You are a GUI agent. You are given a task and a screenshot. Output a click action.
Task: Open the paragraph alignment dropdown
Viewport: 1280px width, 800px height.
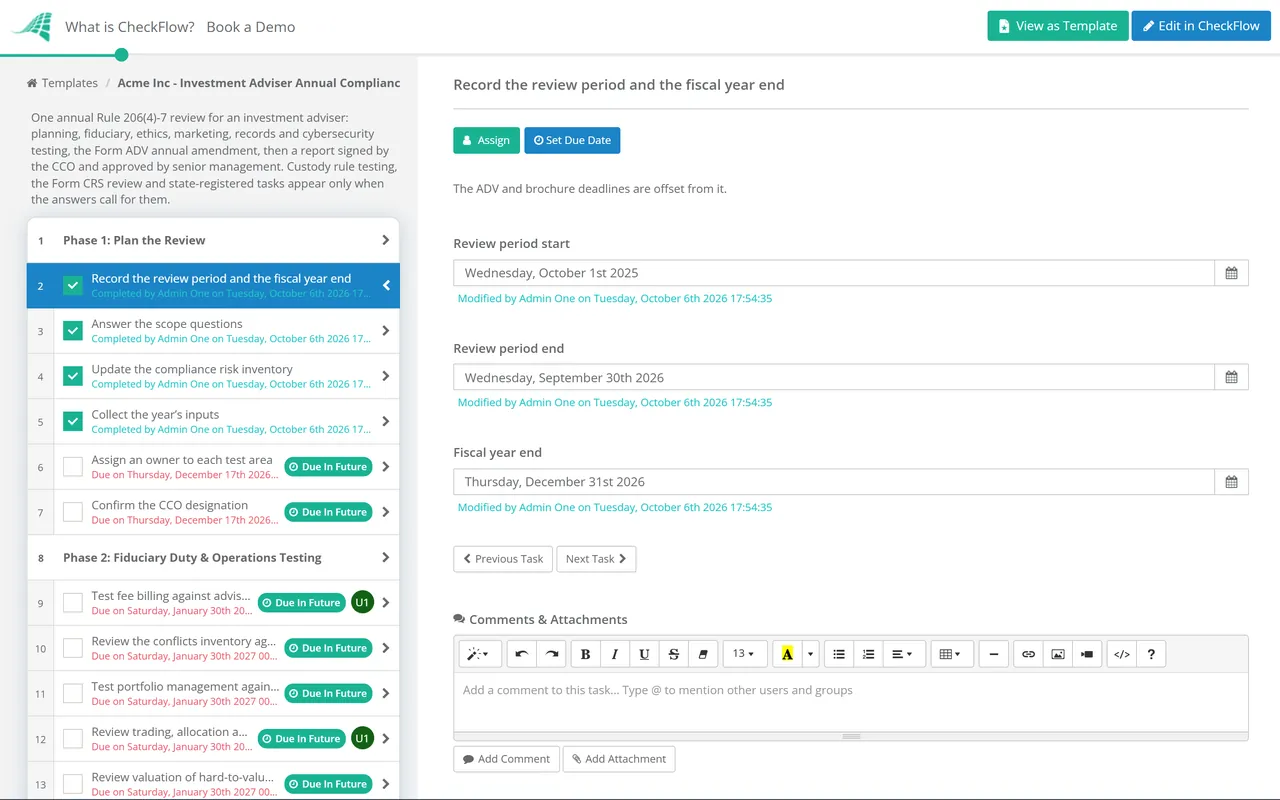[x=902, y=654]
